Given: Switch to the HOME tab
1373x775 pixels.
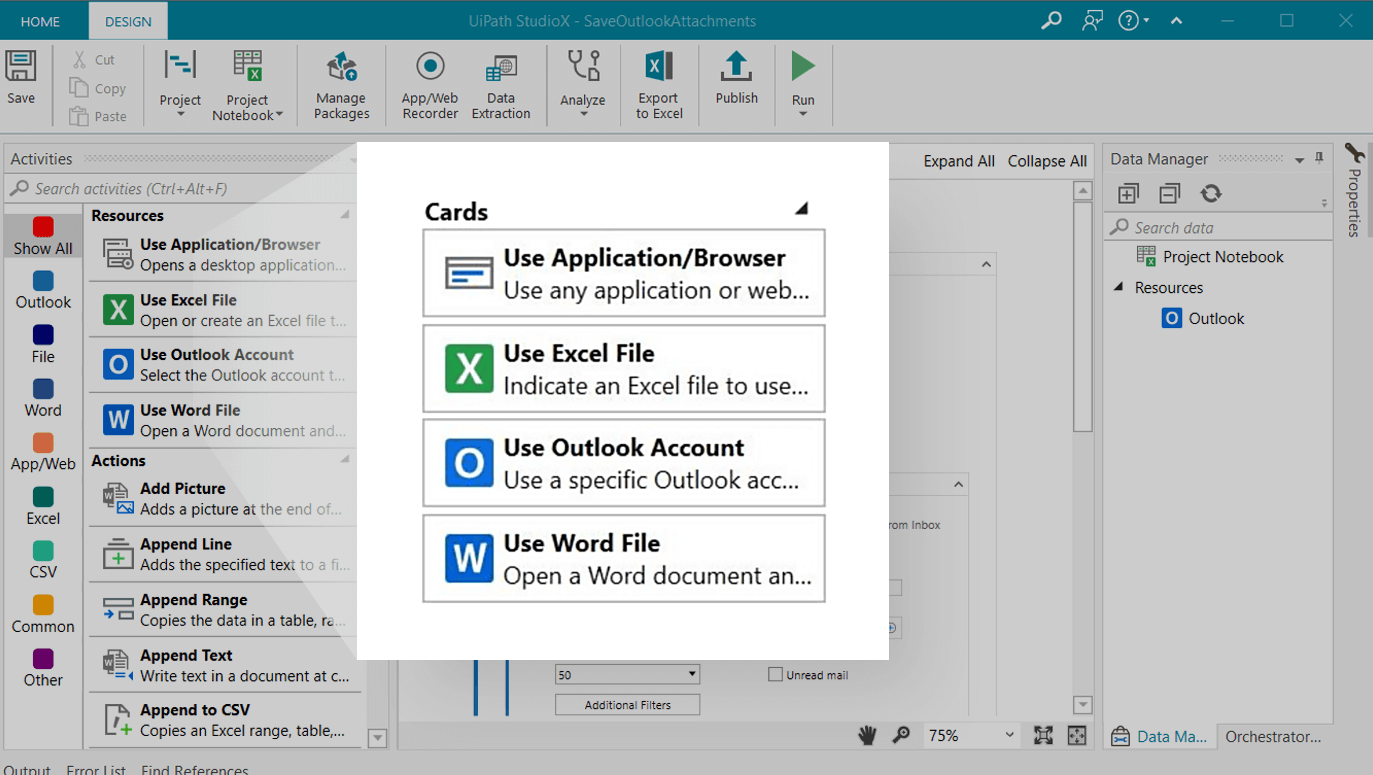Looking at the screenshot, I should coord(40,21).
